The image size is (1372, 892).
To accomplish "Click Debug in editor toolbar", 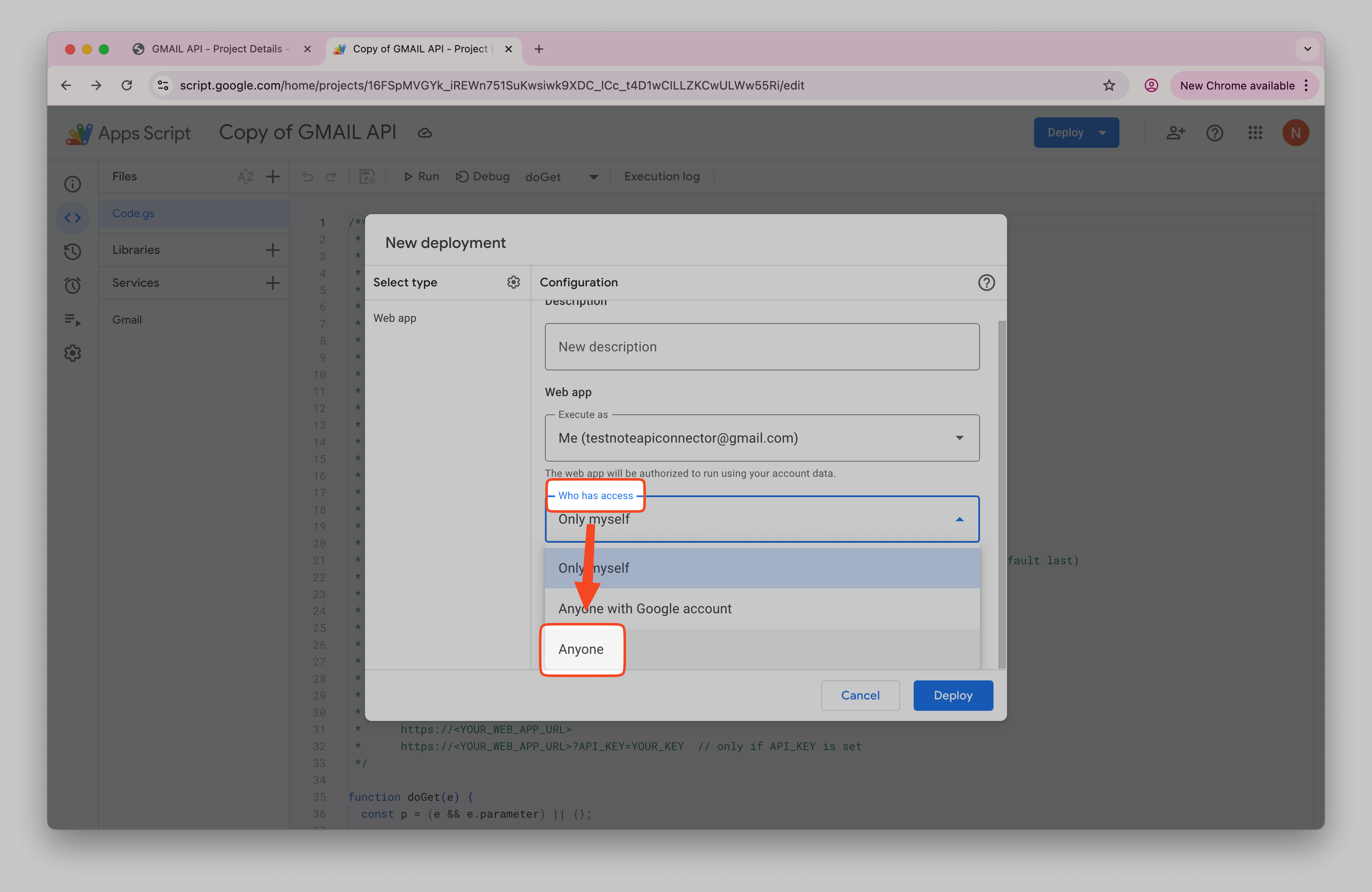I will [x=482, y=176].
